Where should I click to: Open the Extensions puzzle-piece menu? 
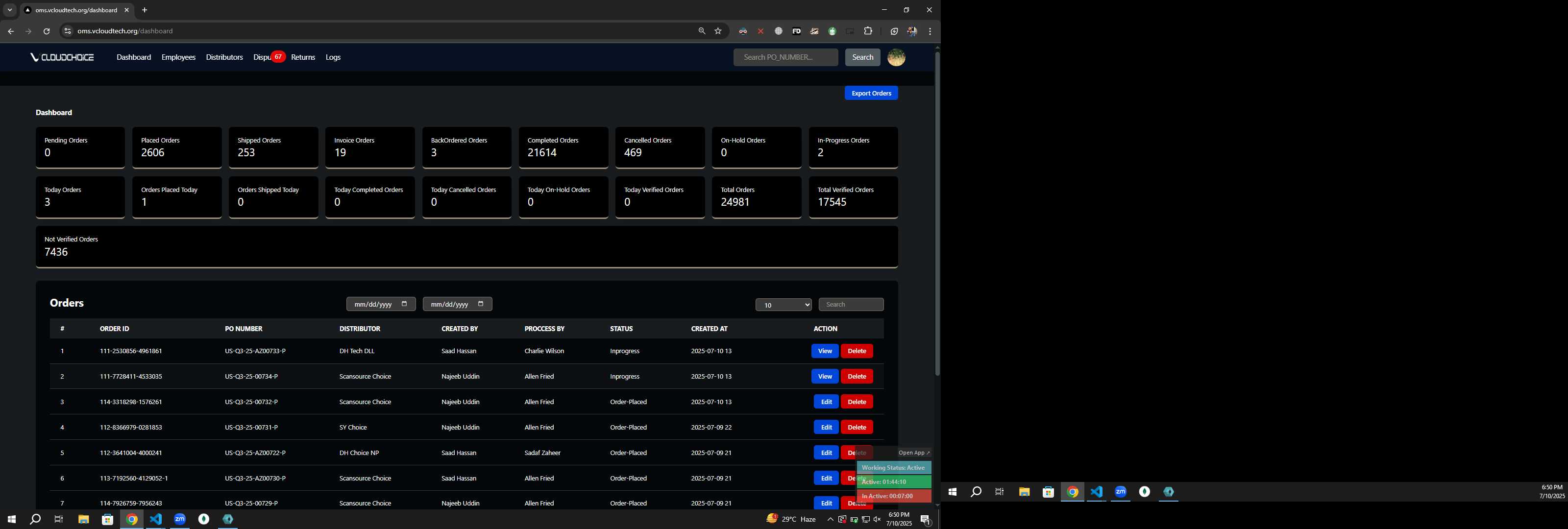868,31
